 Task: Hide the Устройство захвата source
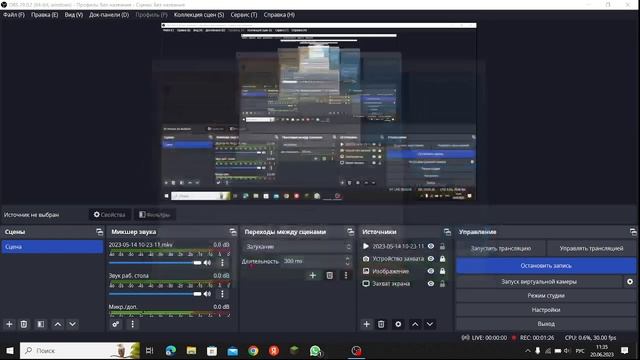(431, 259)
